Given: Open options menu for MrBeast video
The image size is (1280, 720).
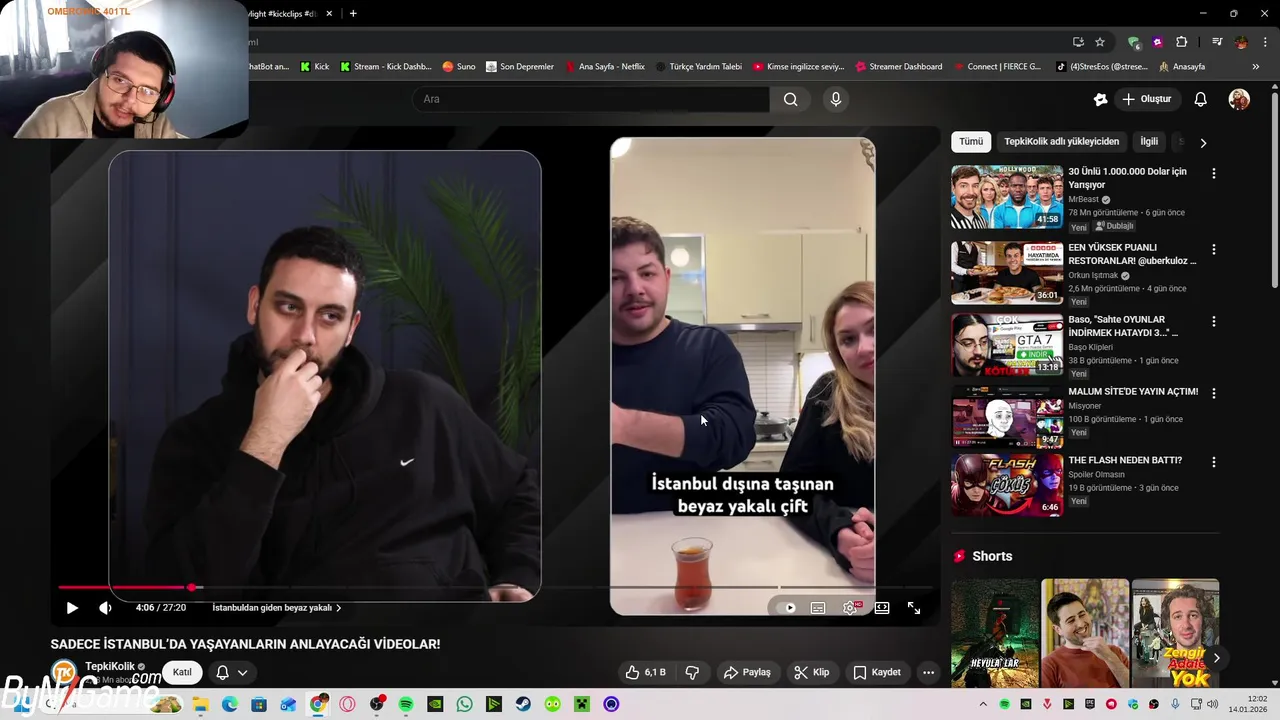Looking at the screenshot, I should coord(1213,173).
